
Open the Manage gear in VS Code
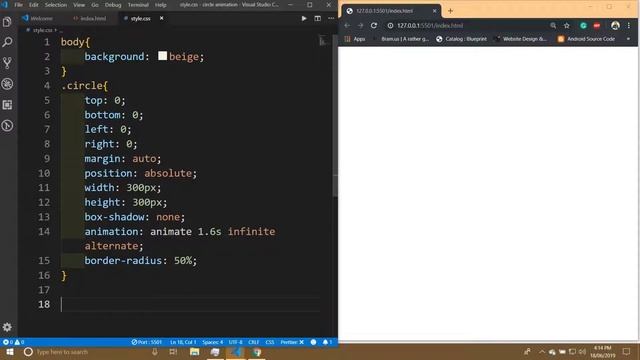coord(7,327)
